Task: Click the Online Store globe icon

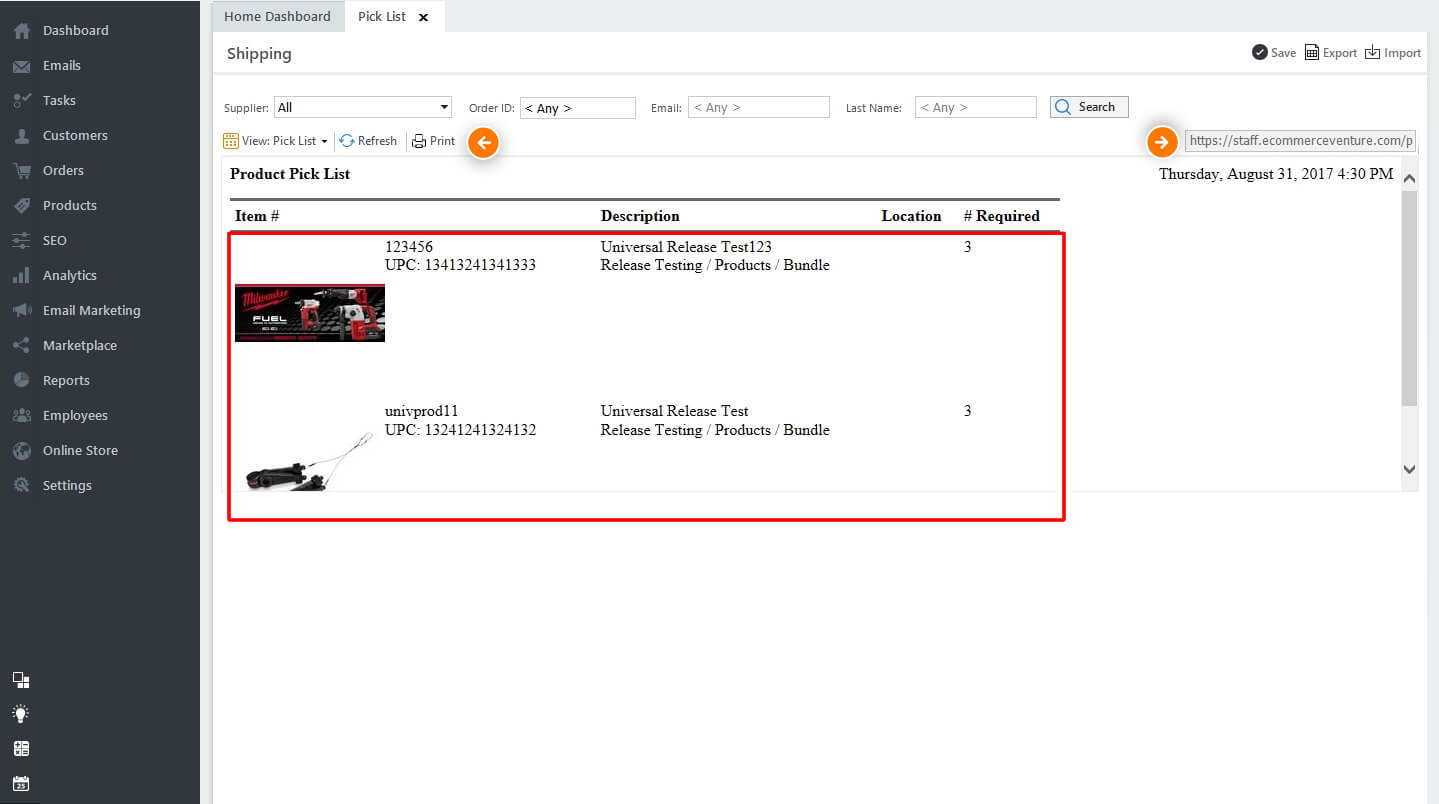Action: coord(21,451)
